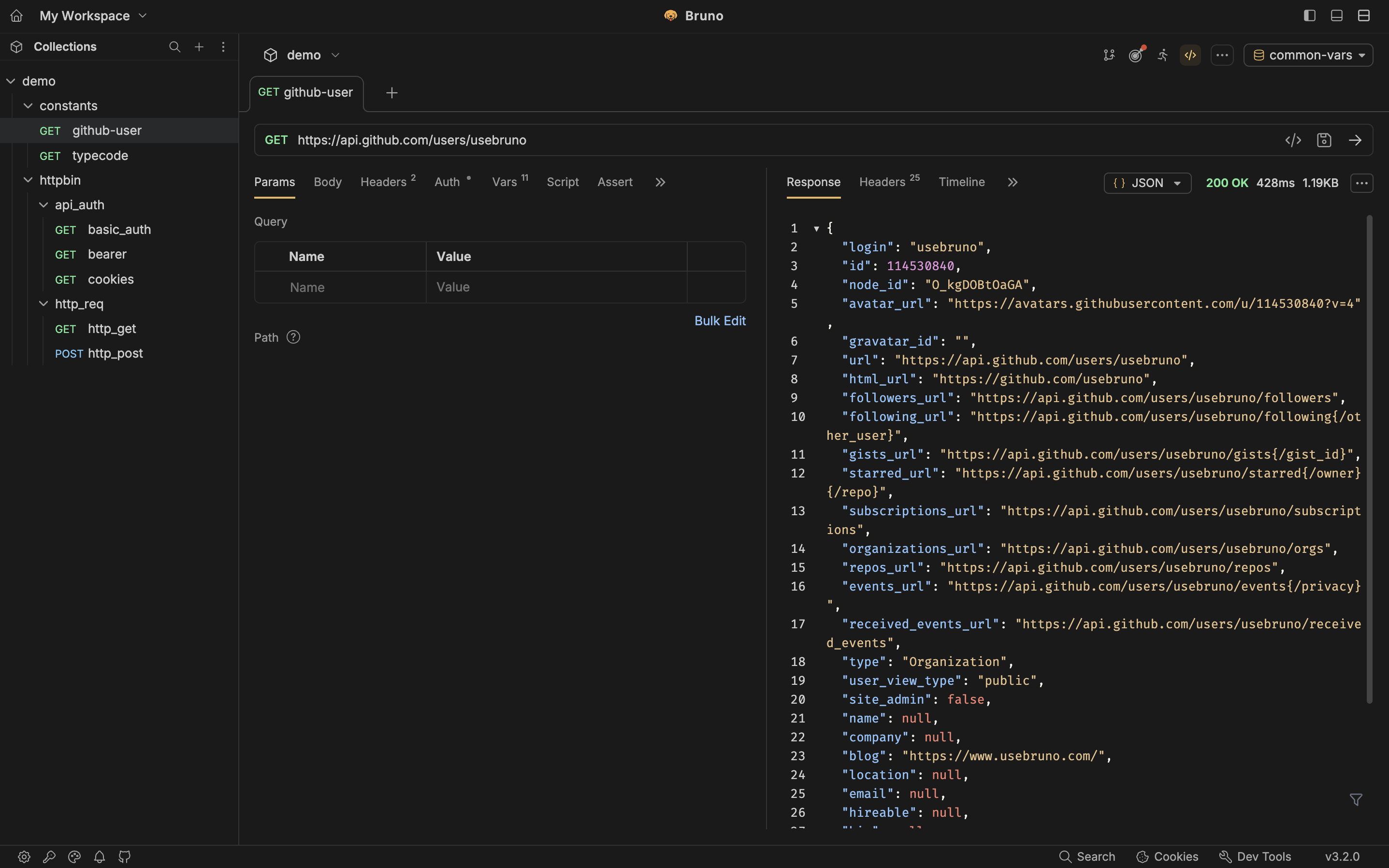Open Dev Tools in status bar
Viewport: 1389px width, 868px height.
1255,856
